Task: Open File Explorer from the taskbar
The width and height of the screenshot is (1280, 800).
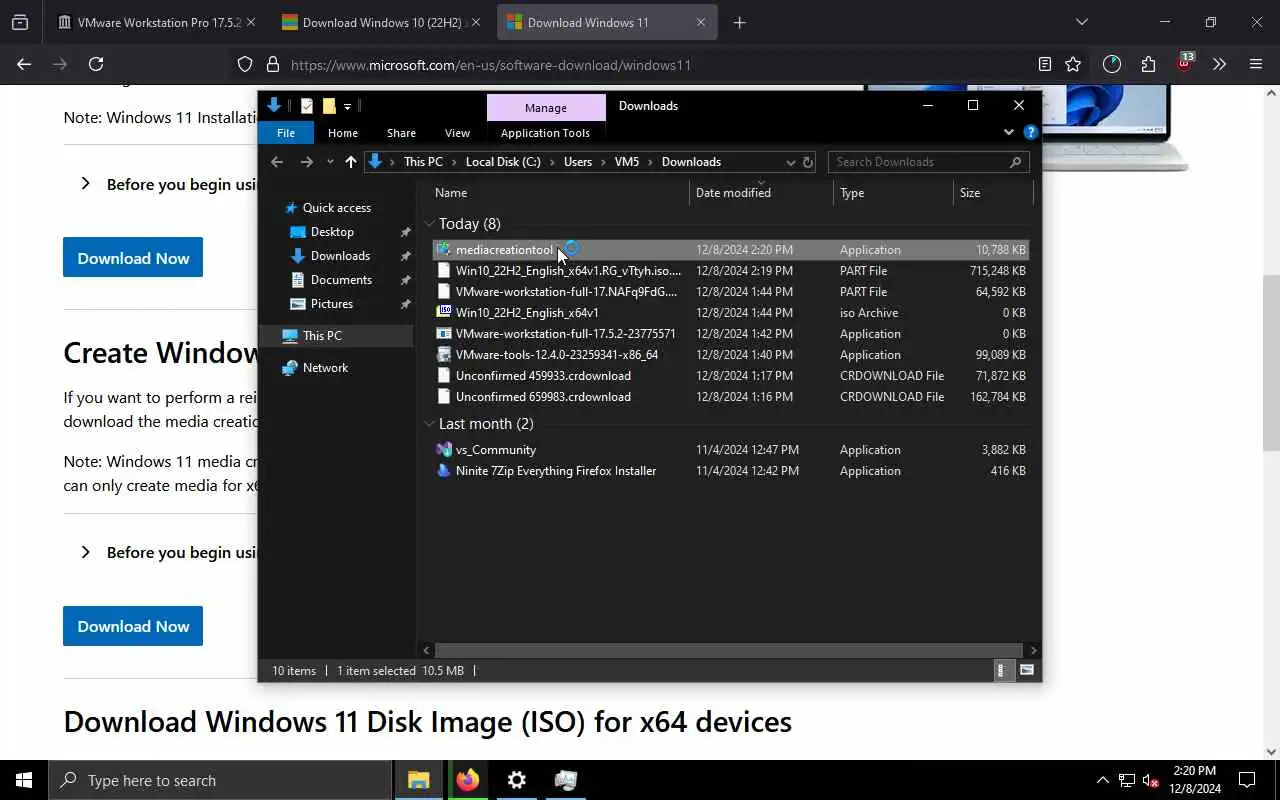Action: [418, 780]
